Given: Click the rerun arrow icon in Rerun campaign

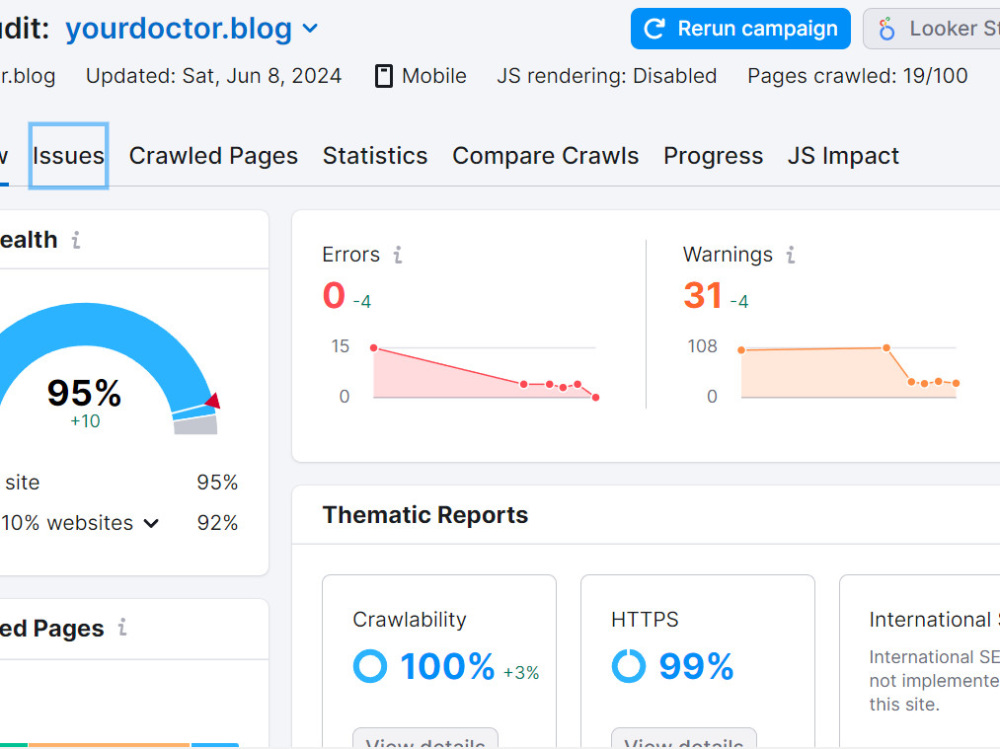Looking at the screenshot, I should (654, 29).
